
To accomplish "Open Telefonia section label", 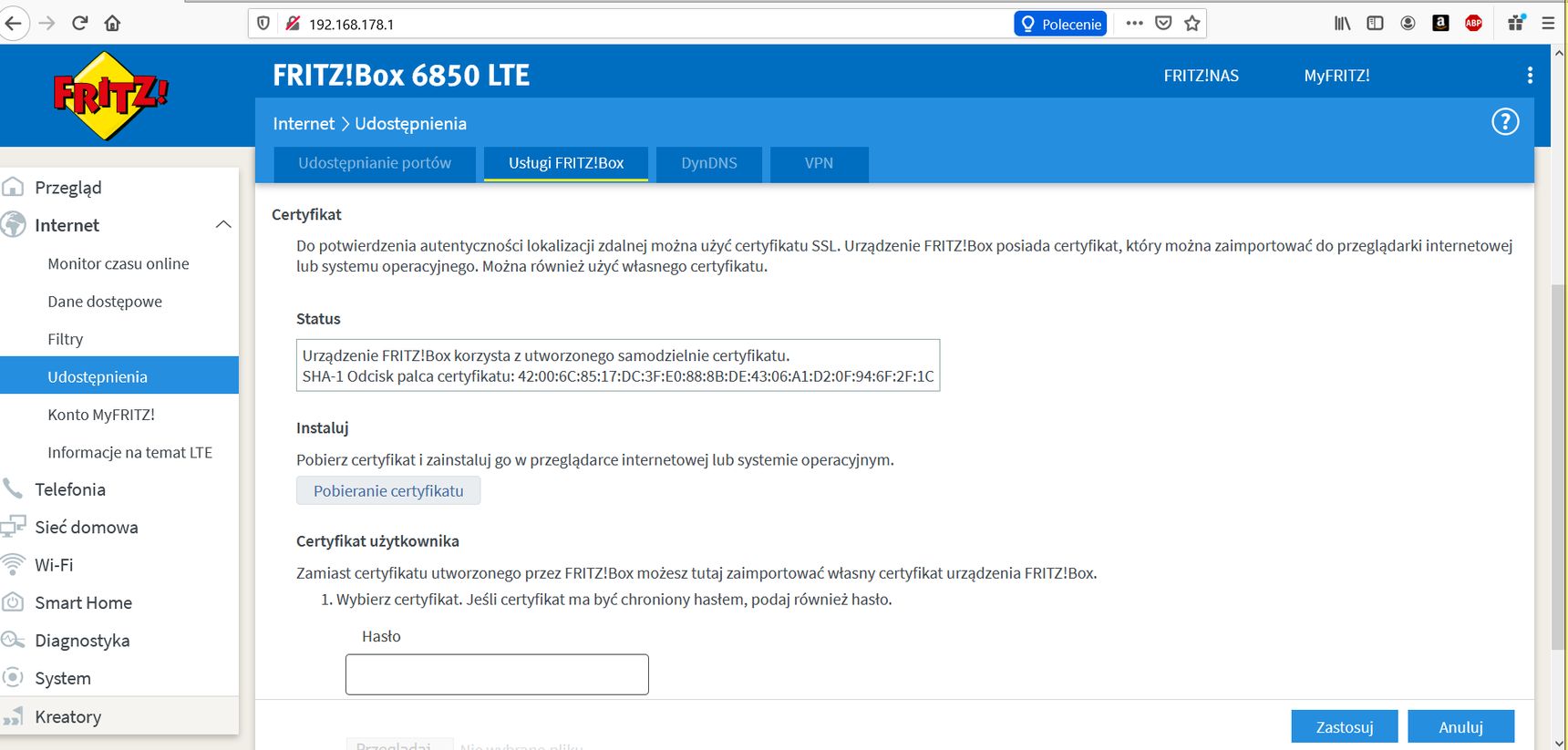I will (70, 489).
